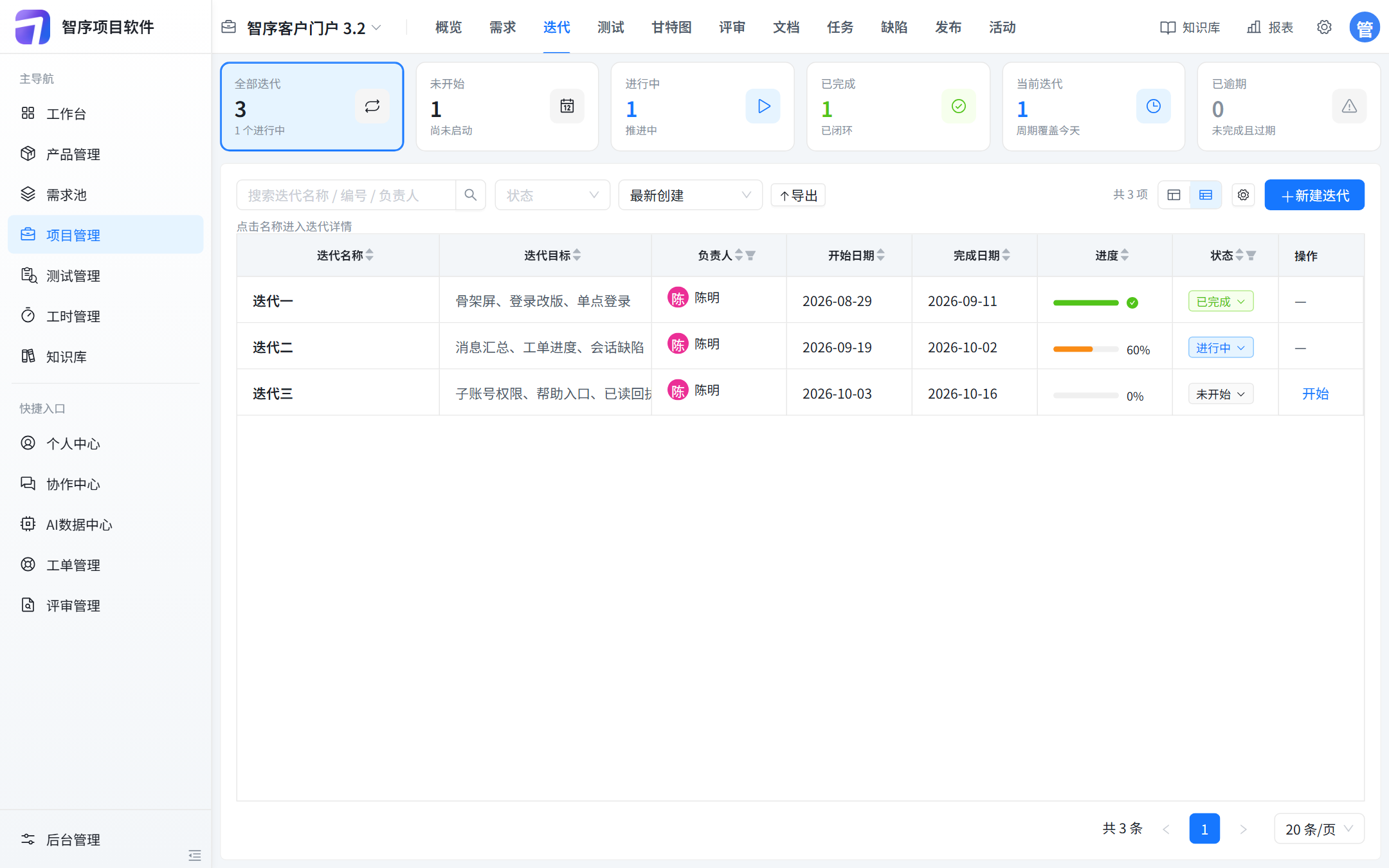Open the 最新创建 sort dropdown
Image resolution: width=1389 pixels, height=868 pixels.
[691, 195]
